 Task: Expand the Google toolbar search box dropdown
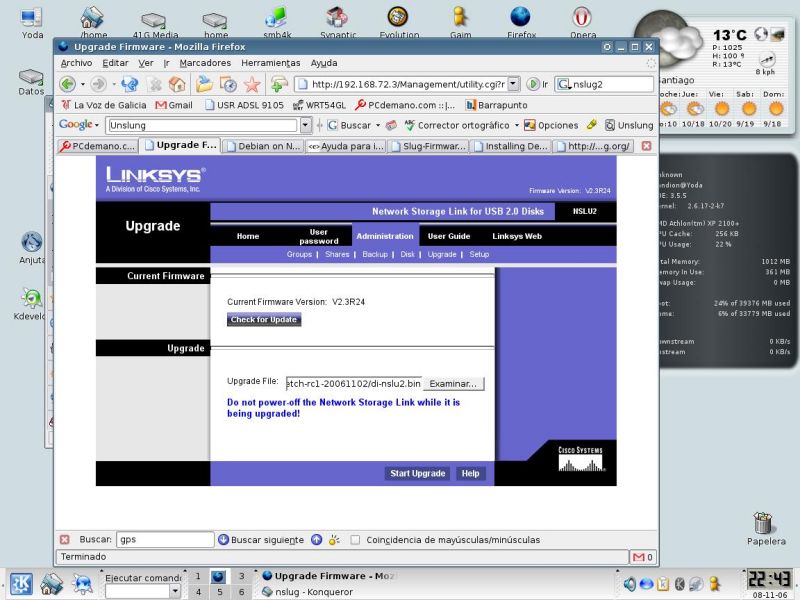coord(305,125)
